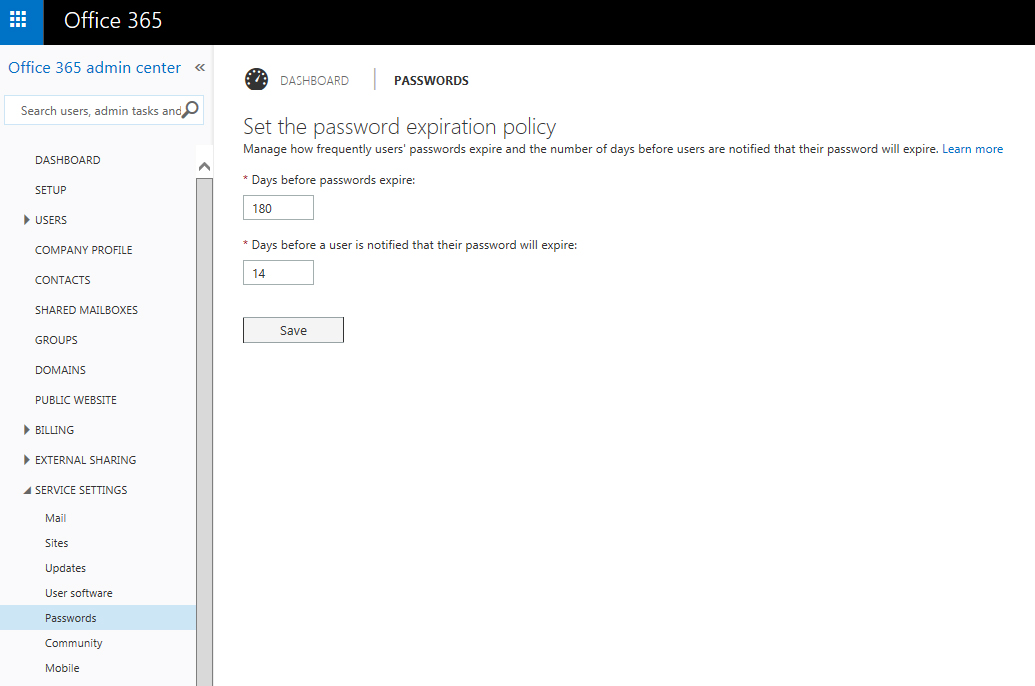Screen dimensions: 1035x686
Task: Go to SHARED MAILBOXES
Action: point(86,309)
